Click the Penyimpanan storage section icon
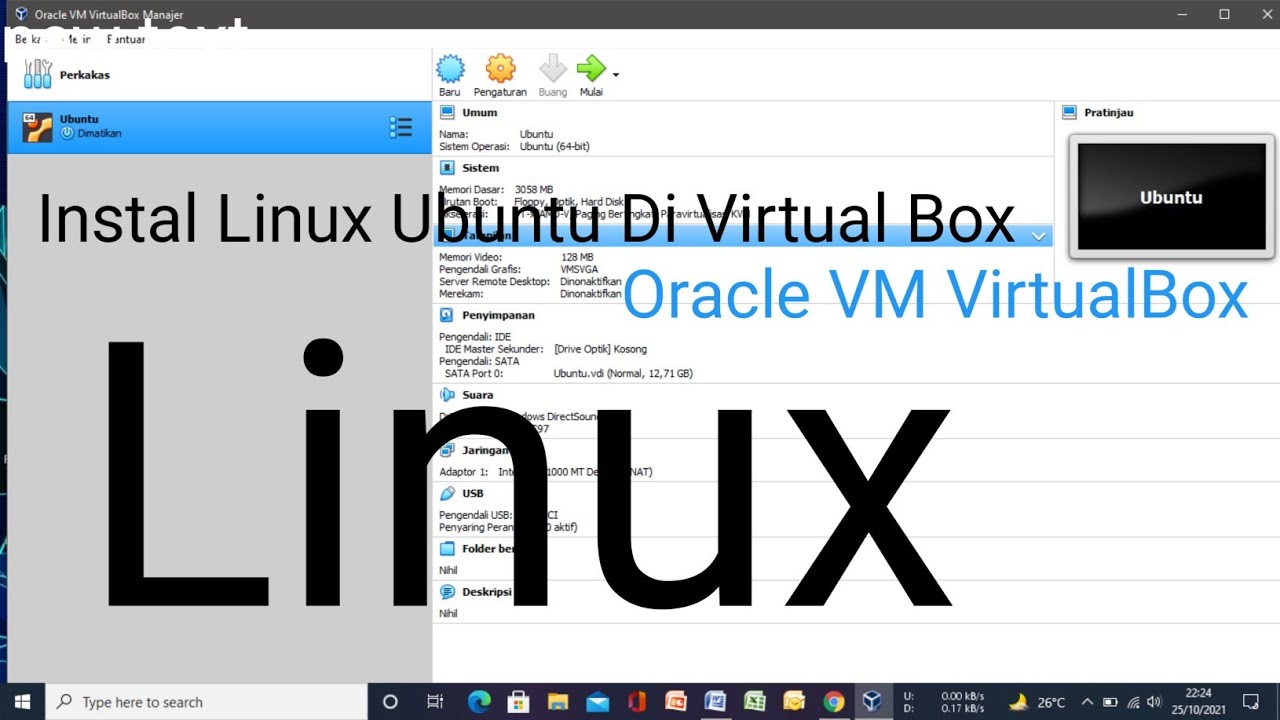The width and height of the screenshot is (1280, 720). pos(447,315)
